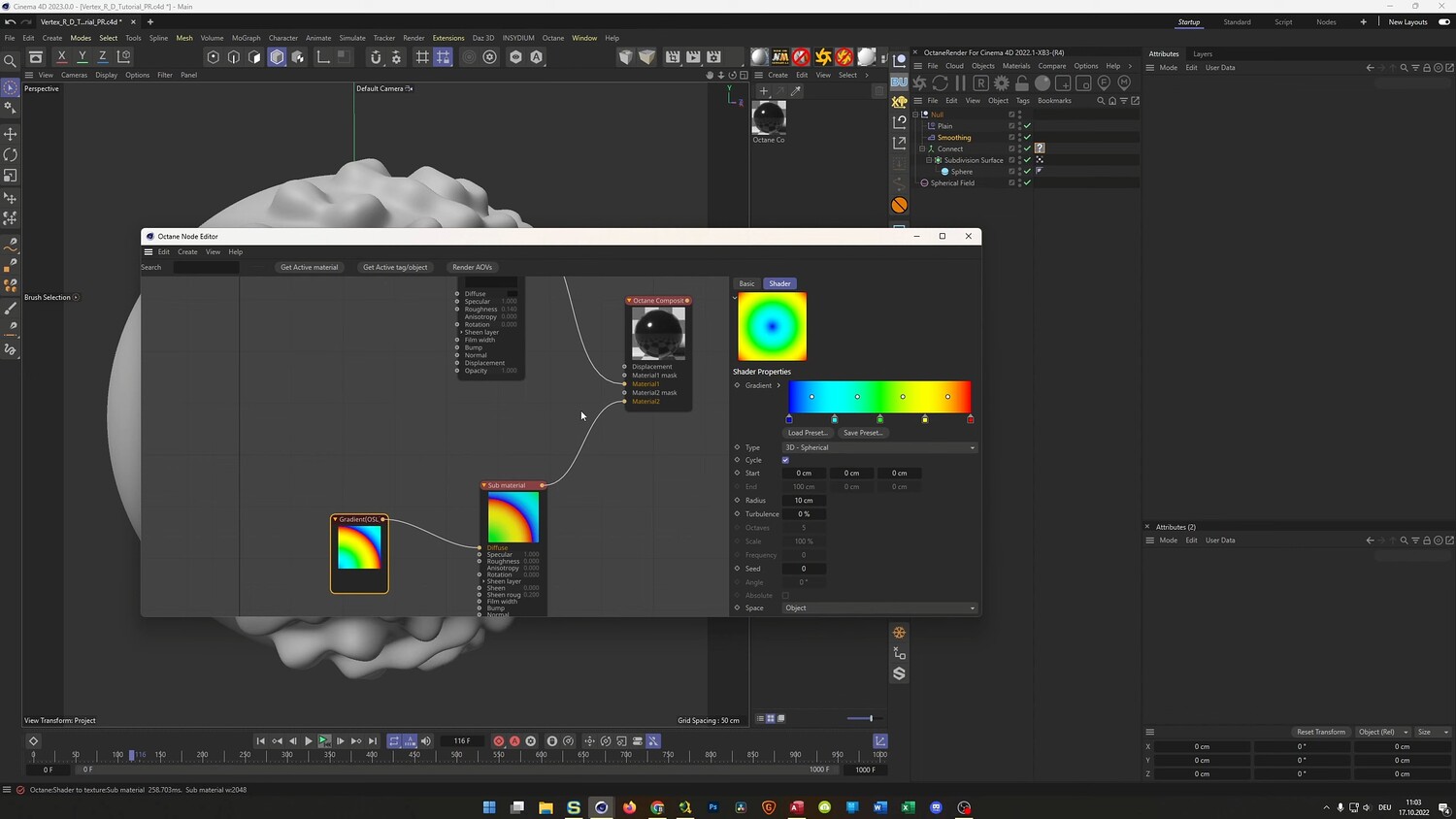The height and width of the screenshot is (819, 1456).
Task: Select the Rotate tool in left toolbar
Action: 11,155
